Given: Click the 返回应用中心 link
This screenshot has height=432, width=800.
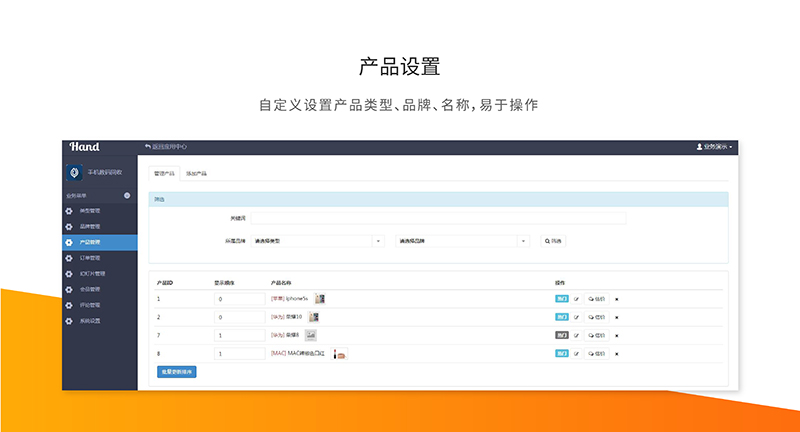Looking at the screenshot, I should point(166,147).
